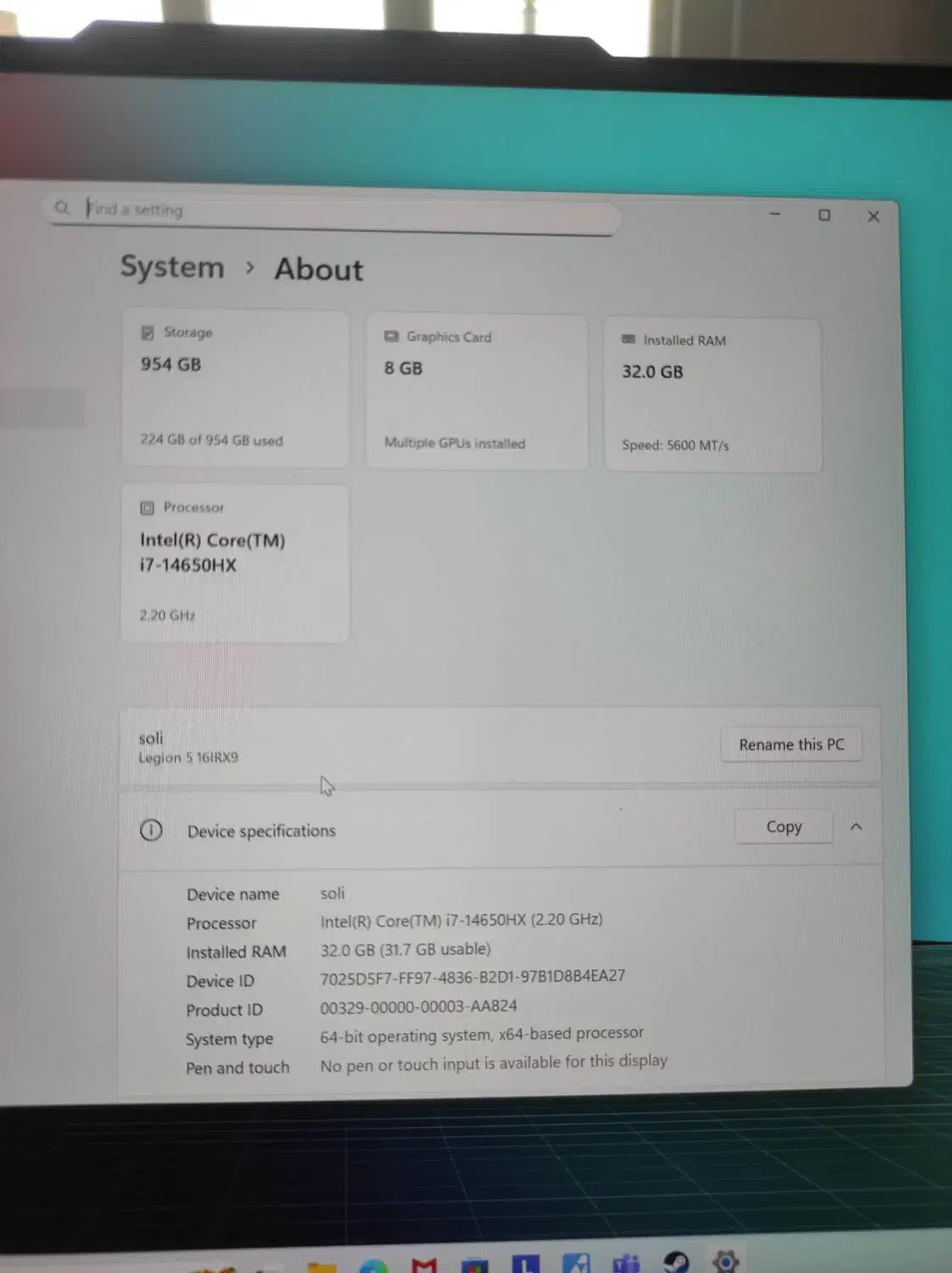
Task: Open the Processor i7-14650HX card
Action: pyautogui.click(x=235, y=564)
